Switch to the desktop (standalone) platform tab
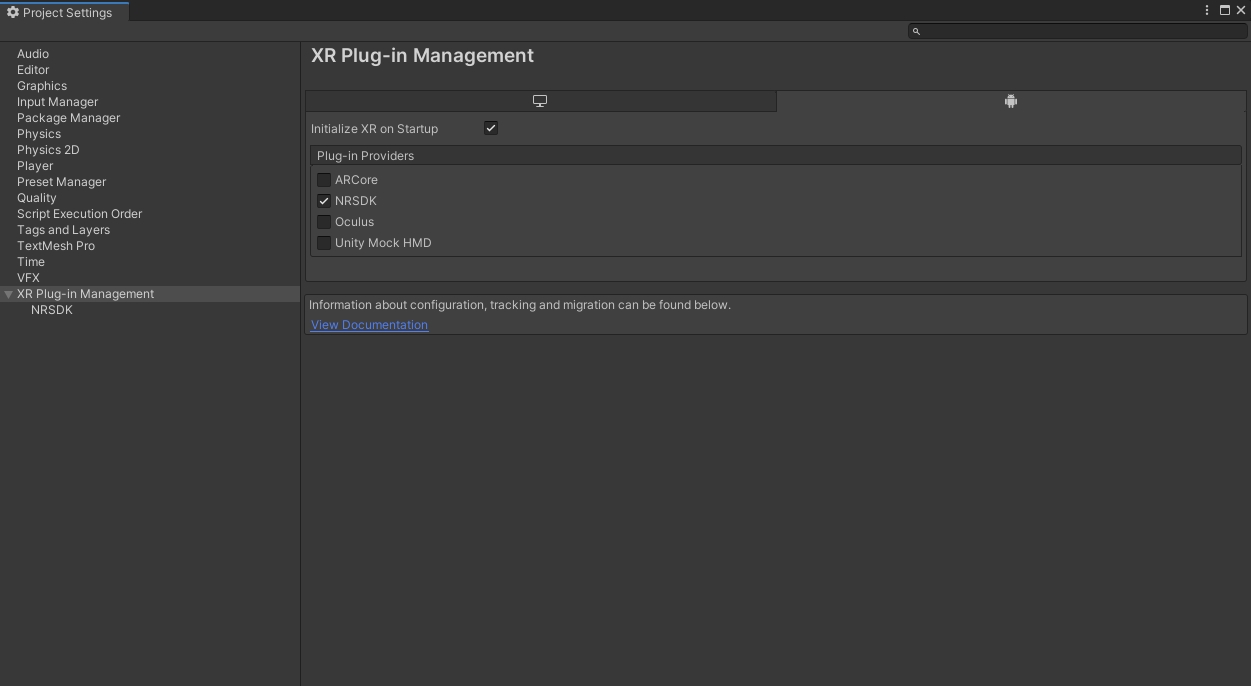The height and width of the screenshot is (686, 1251). 540,101
